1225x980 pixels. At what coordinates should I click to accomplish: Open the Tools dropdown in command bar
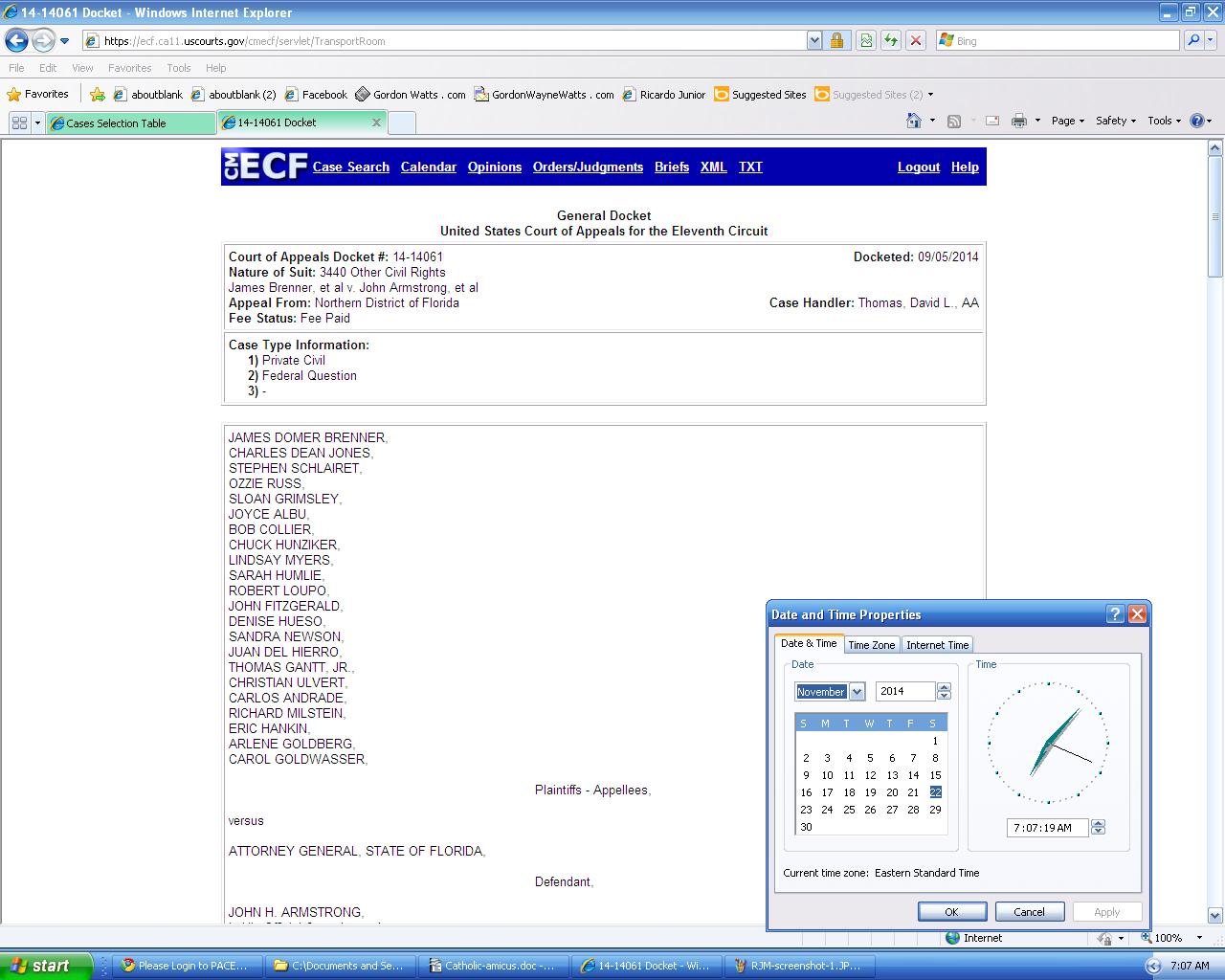pyautogui.click(x=1164, y=121)
